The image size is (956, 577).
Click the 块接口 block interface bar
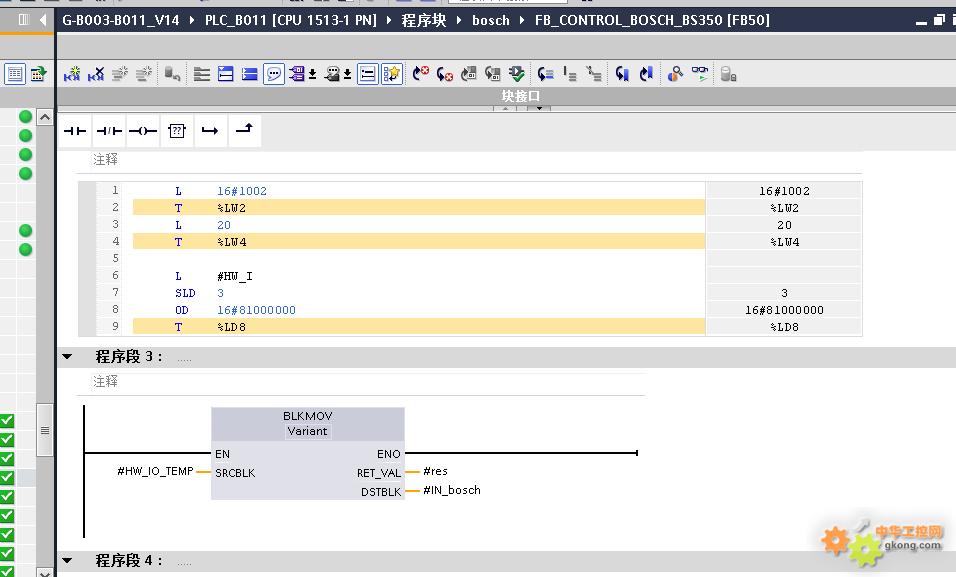521,96
